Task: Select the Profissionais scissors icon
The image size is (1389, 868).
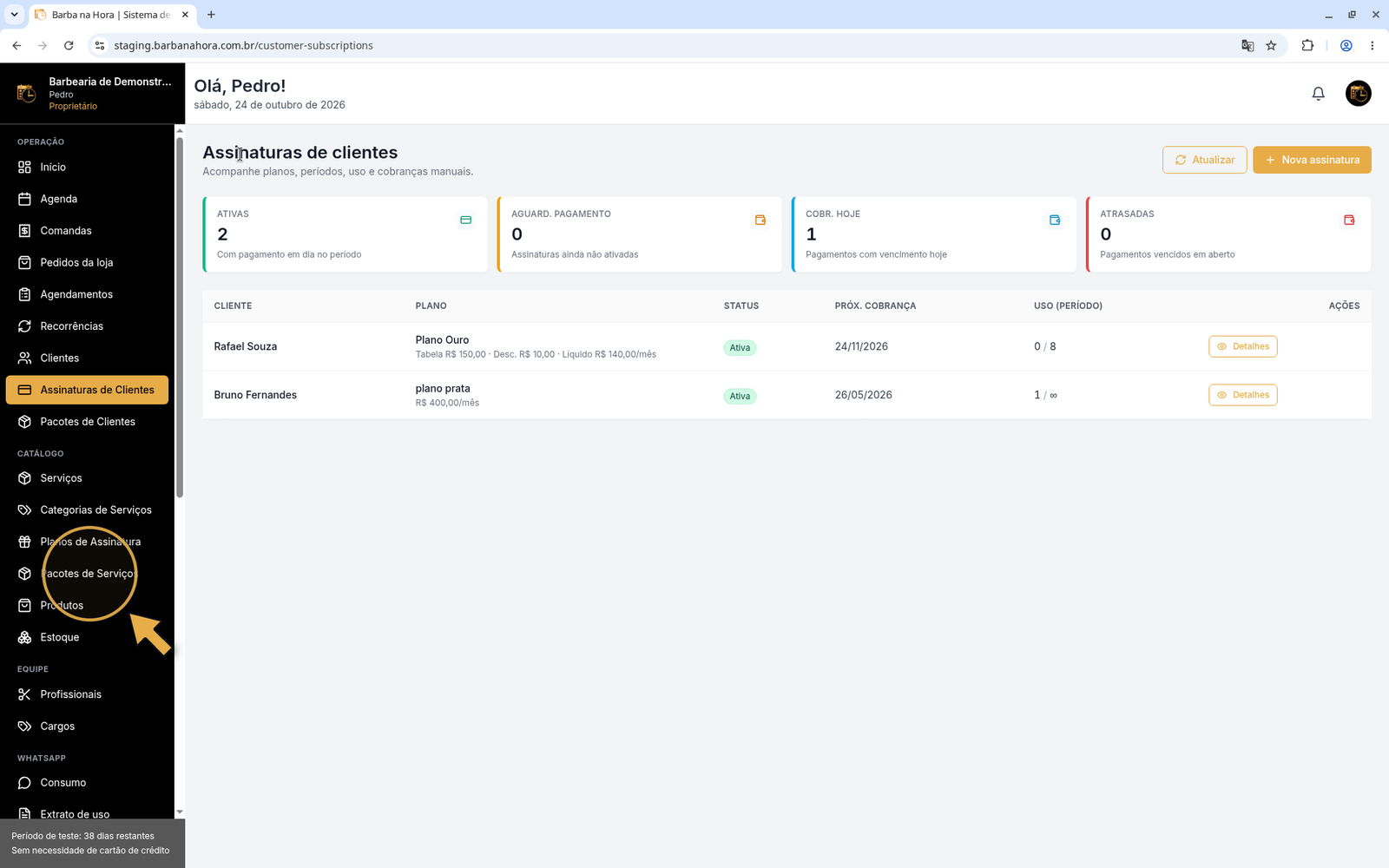Action: coord(24,694)
